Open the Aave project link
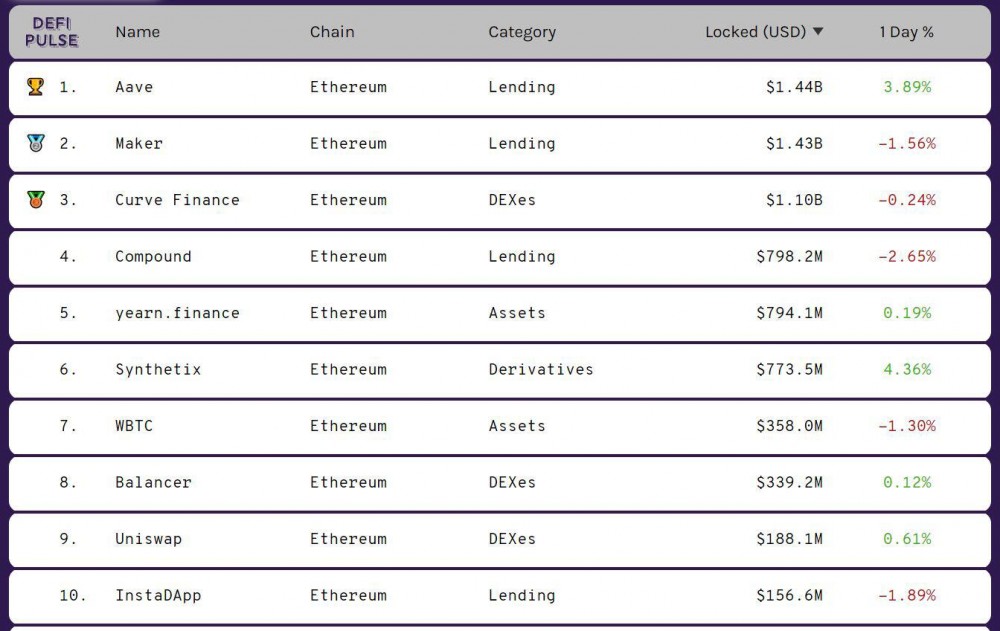Image resolution: width=1000 pixels, height=631 pixels. pyautogui.click(x=134, y=87)
